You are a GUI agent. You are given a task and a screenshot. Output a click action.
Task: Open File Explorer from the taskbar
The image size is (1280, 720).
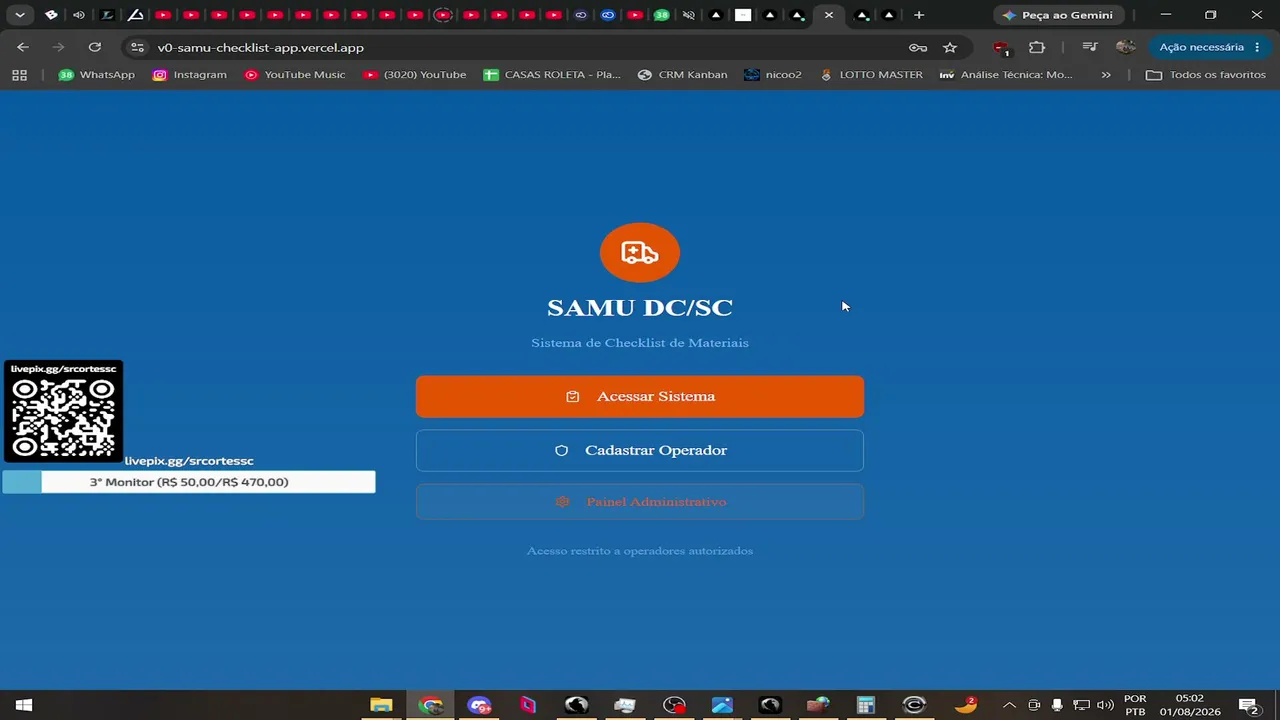[381, 705]
